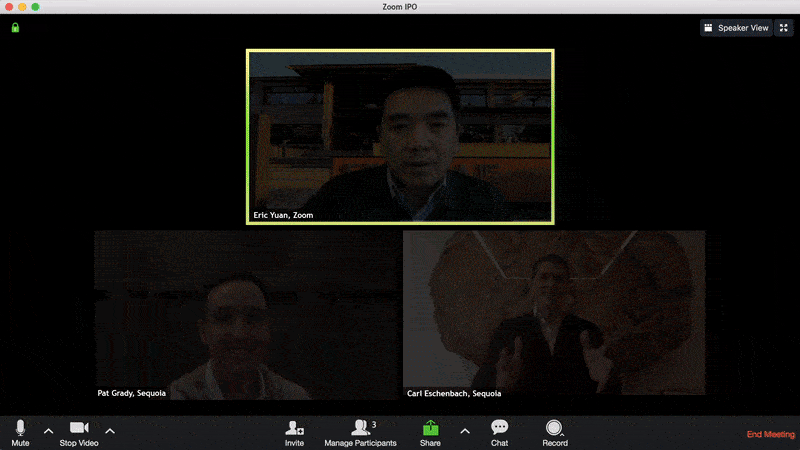Open Manage Participants panel
Image resolution: width=800 pixels, height=450 pixels.
[x=360, y=433]
